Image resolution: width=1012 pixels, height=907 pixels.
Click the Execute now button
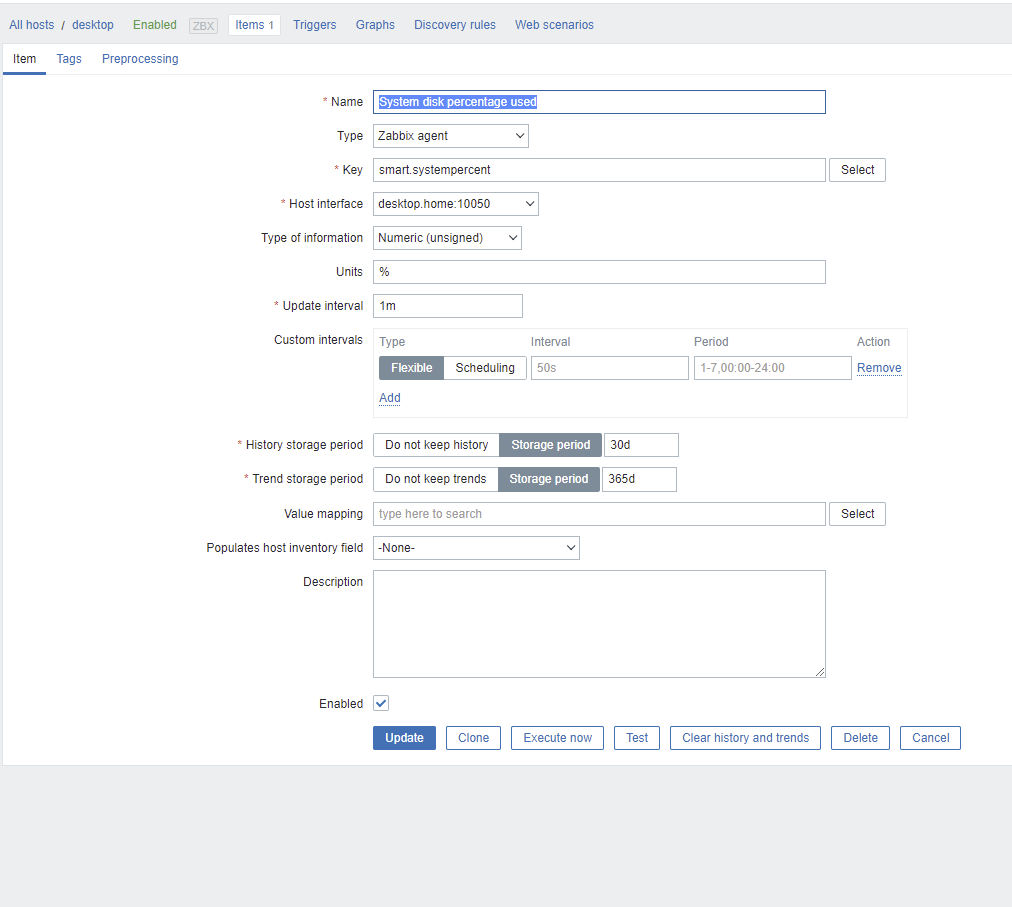(557, 738)
